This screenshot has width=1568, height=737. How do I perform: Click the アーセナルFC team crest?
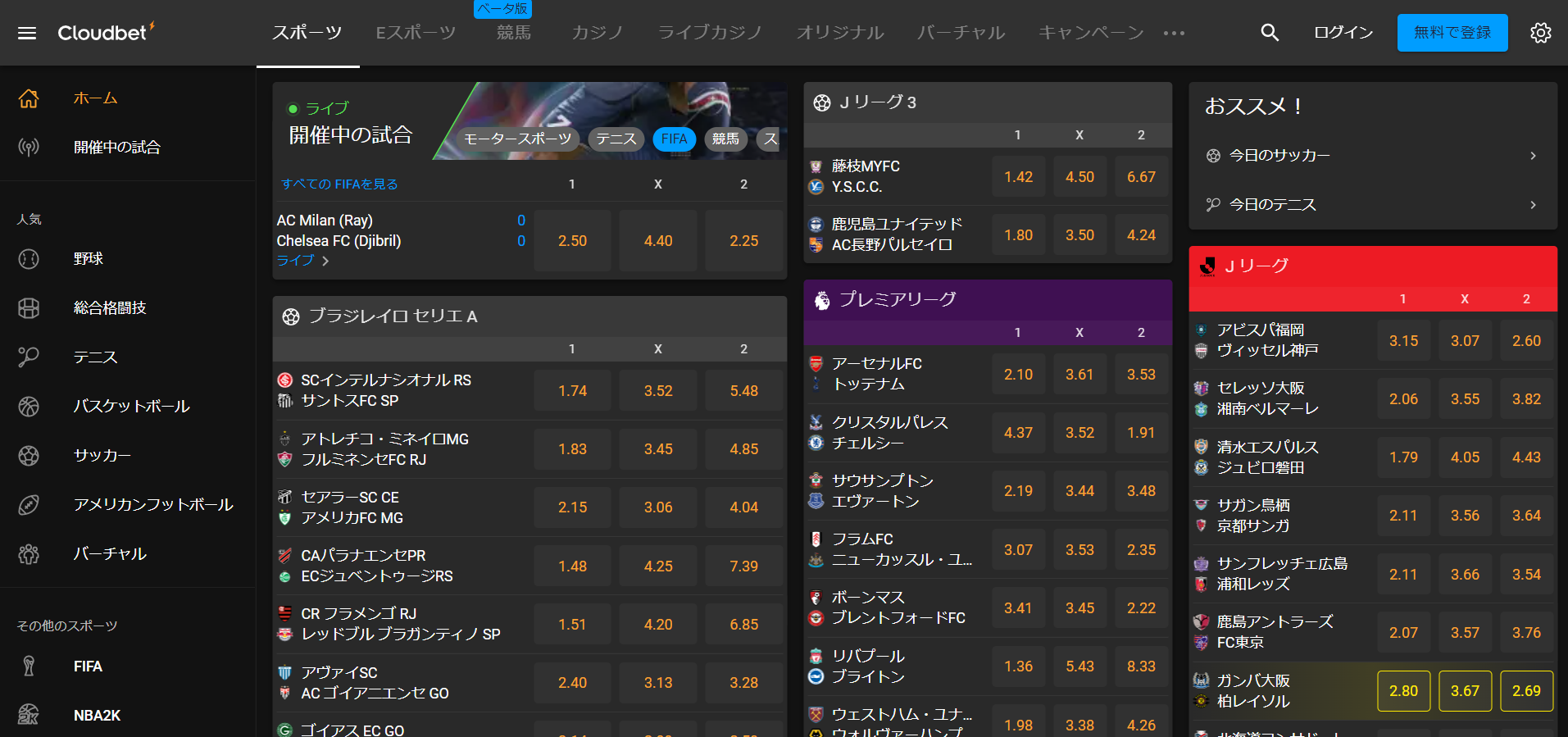(x=816, y=364)
